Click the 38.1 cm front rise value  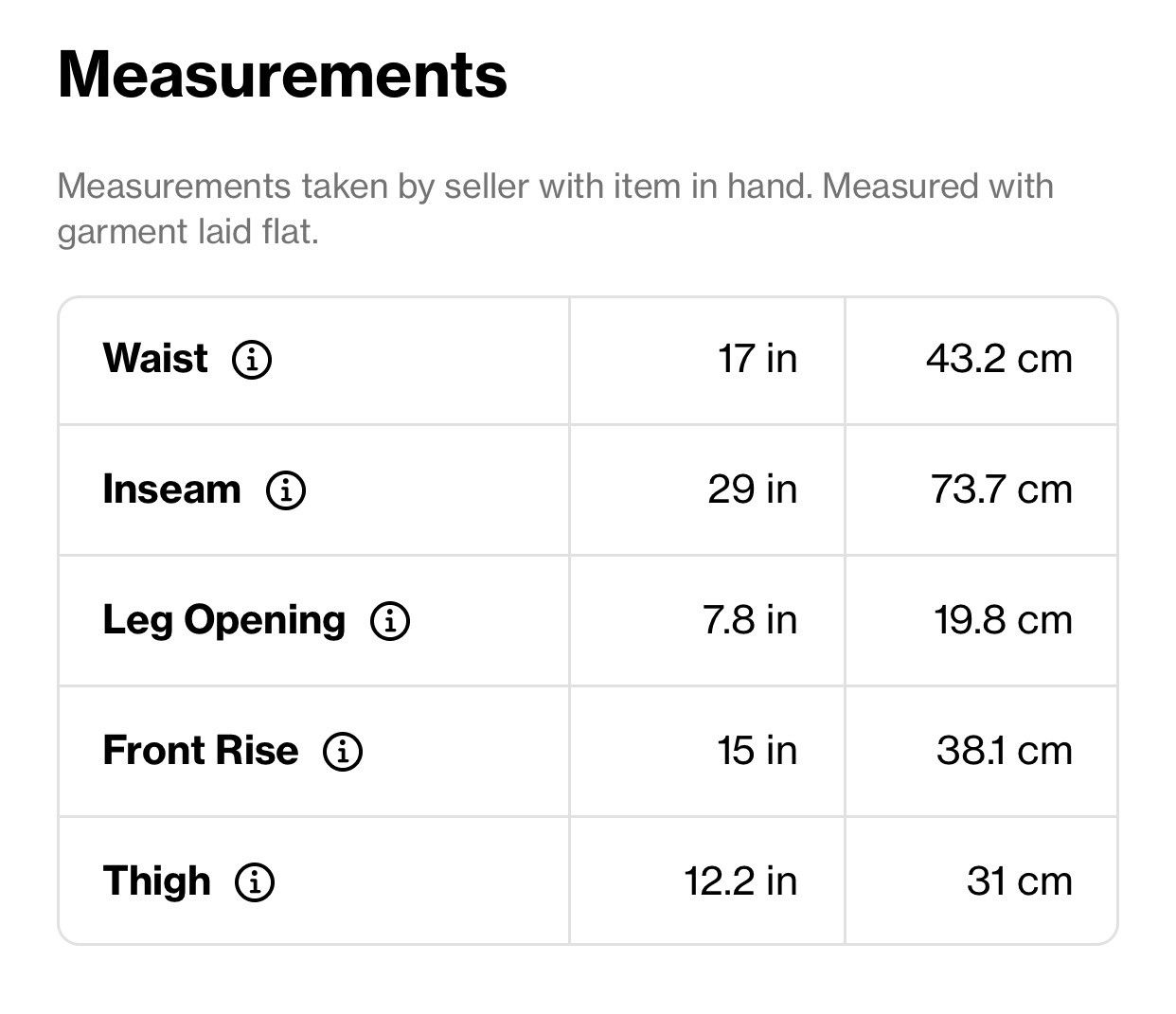pyautogui.click(x=1005, y=751)
